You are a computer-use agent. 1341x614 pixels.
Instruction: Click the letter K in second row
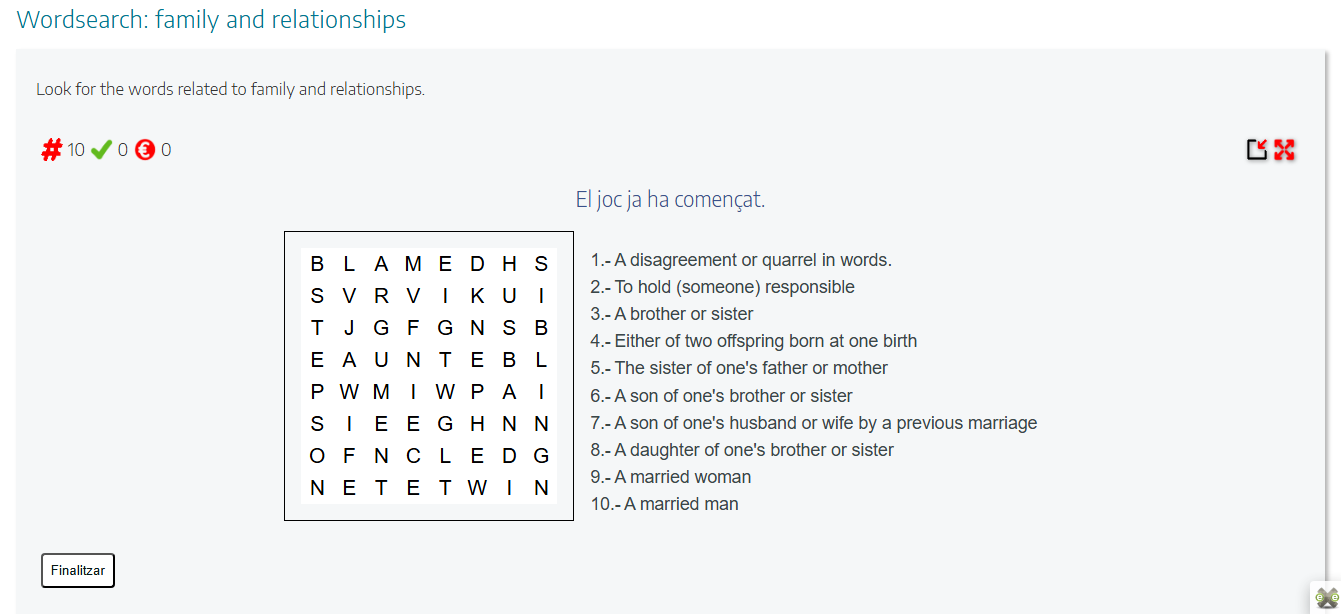[x=477, y=296]
